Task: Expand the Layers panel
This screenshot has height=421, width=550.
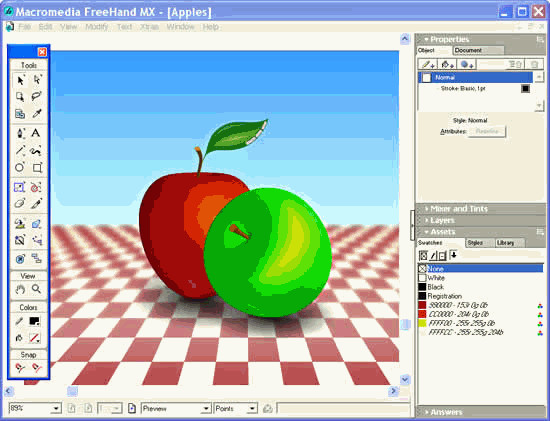Action: coord(441,220)
